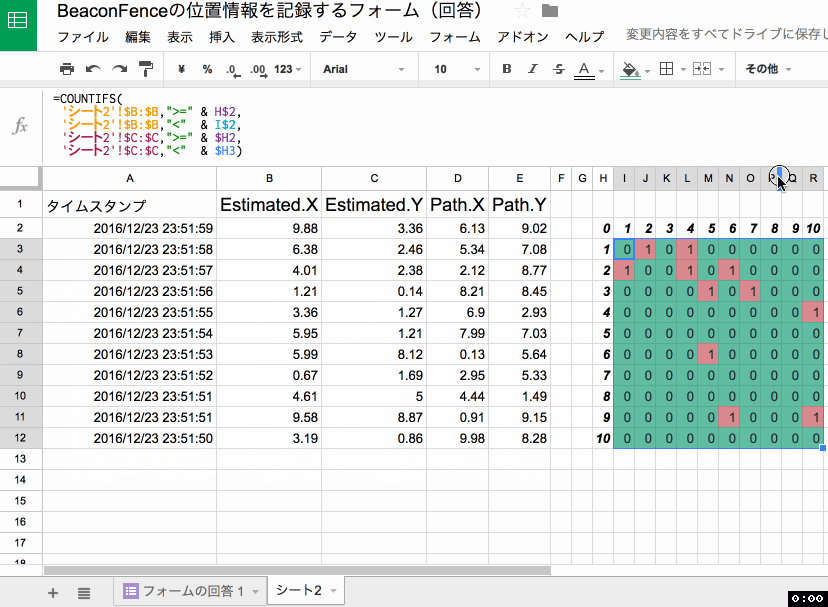Select the paint format tool

click(x=146, y=69)
